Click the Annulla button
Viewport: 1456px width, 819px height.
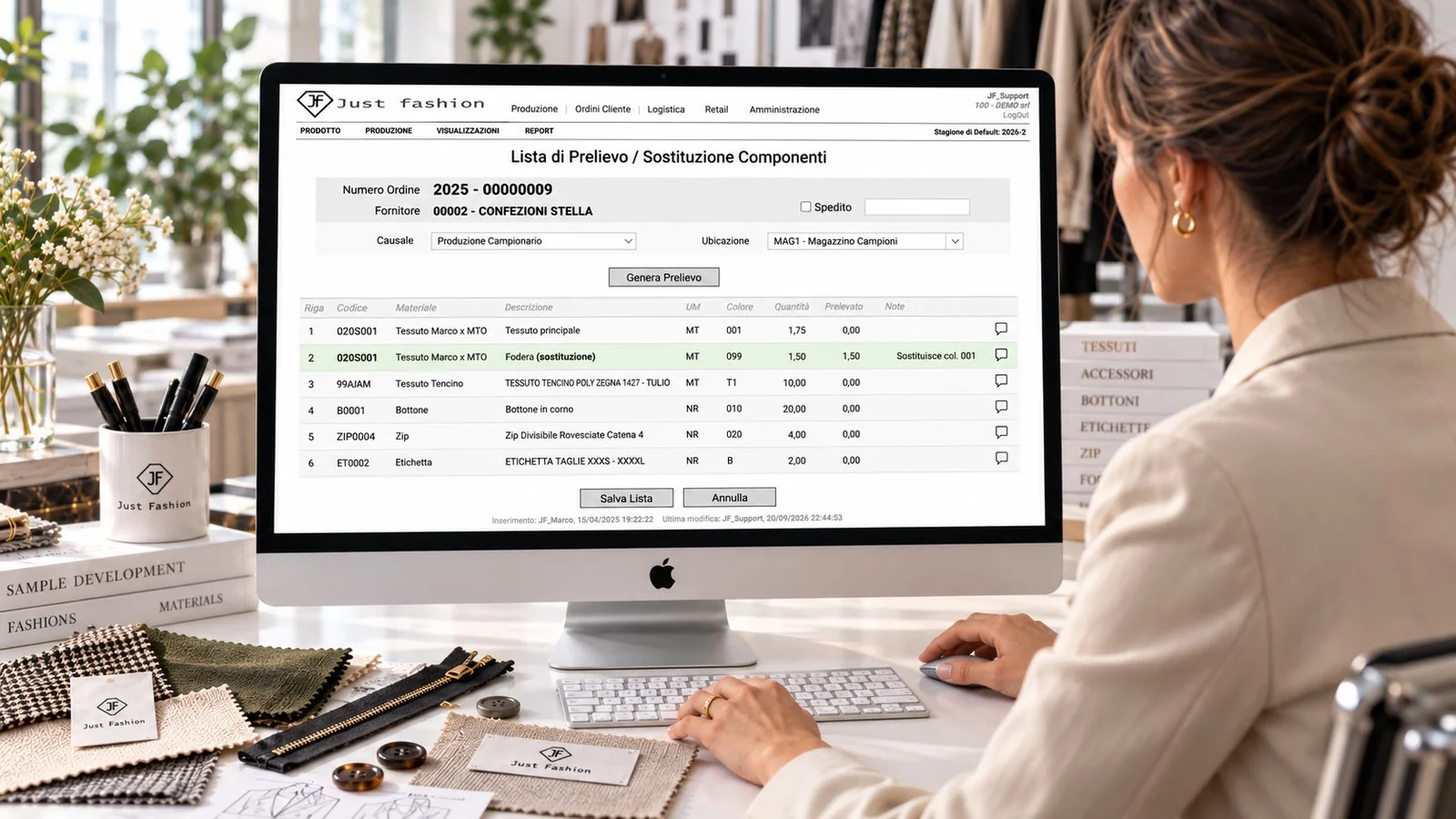pyautogui.click(x=730, y=498)
